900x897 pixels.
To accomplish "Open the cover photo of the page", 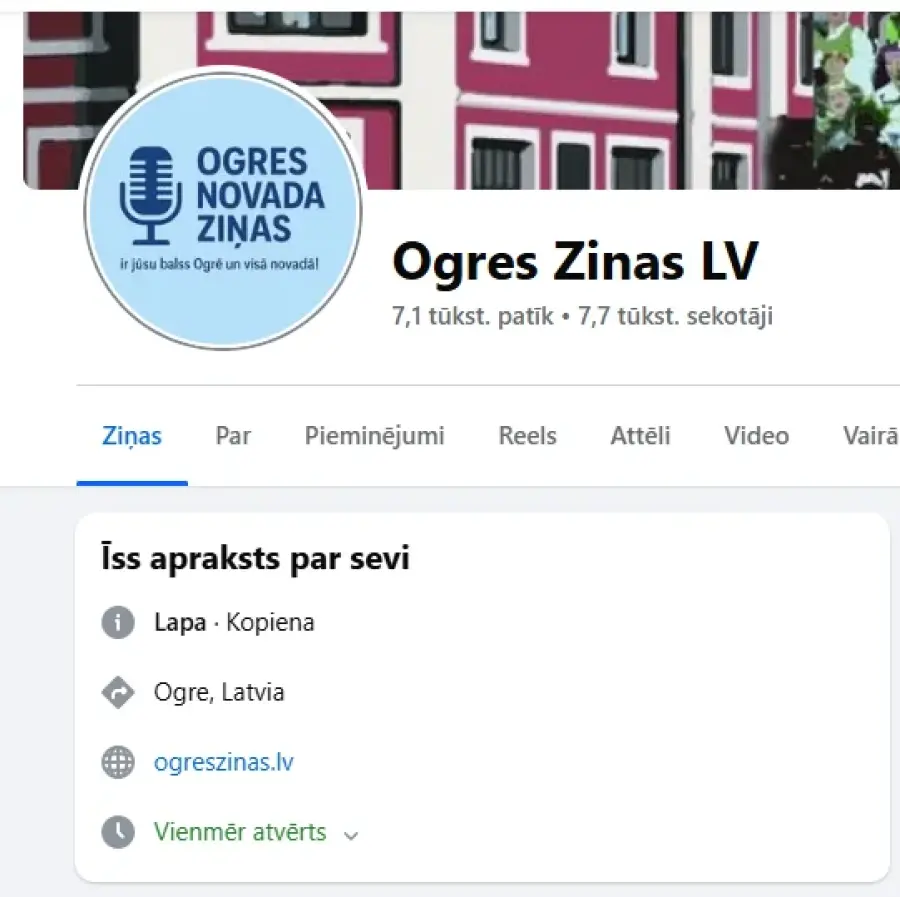I will pos(574,100).
